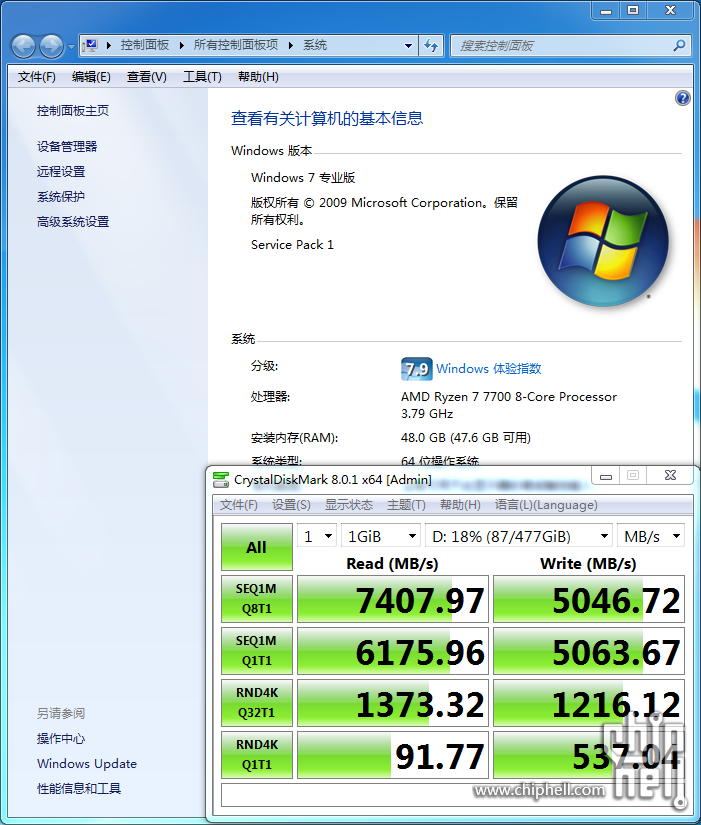
Task: Open 操作中心 in the See also section
Action: [61, 739]
